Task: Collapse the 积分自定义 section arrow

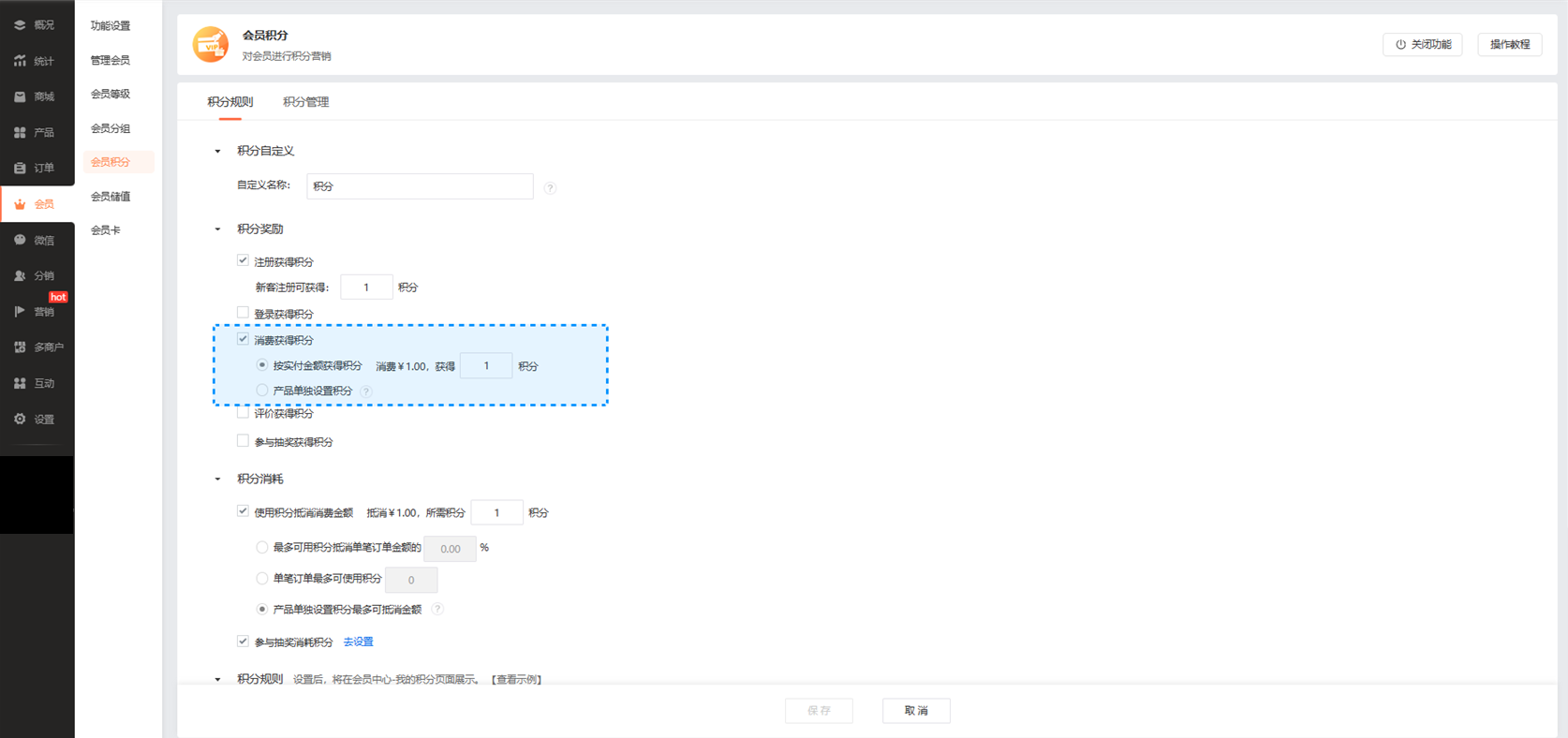Action: (x=218, y=151)
